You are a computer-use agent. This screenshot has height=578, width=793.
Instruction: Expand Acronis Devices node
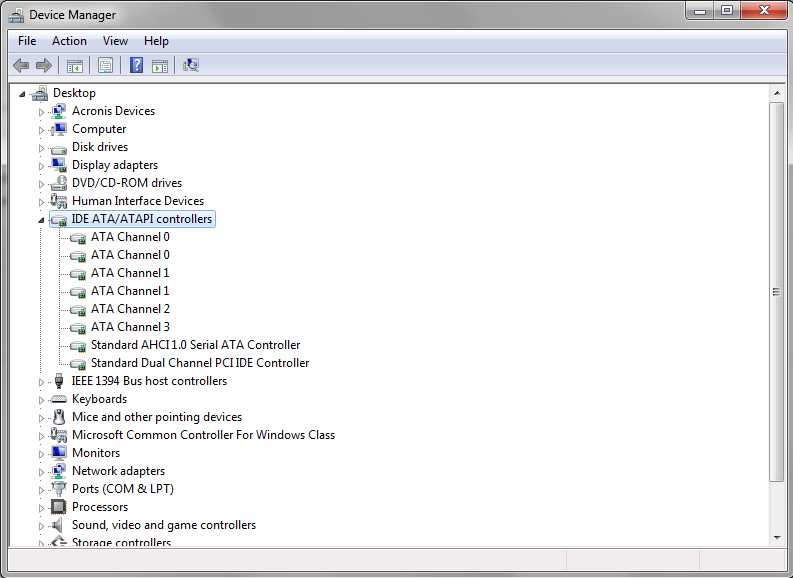click(x=41, y=112)
